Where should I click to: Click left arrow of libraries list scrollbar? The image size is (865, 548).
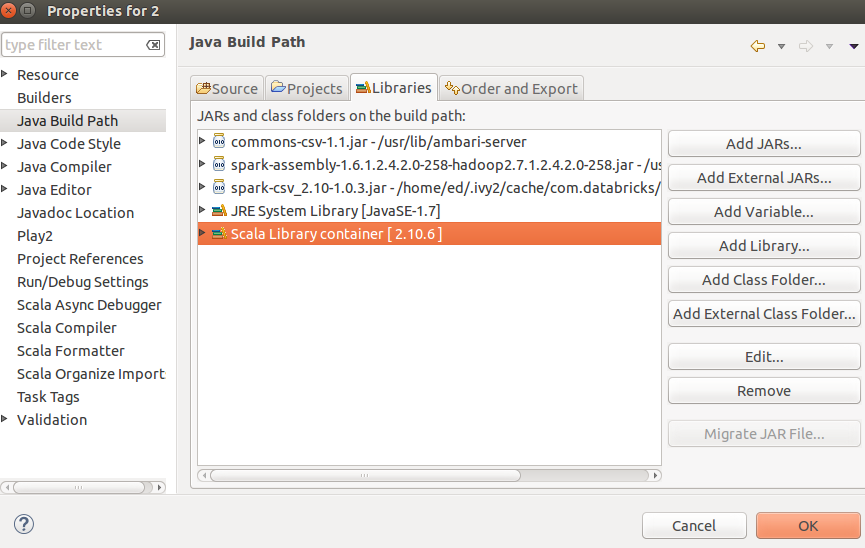[204, 475]
